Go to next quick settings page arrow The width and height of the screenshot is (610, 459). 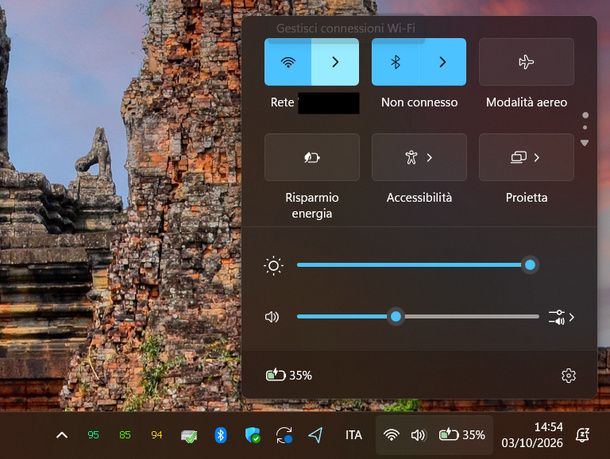pyautogui.click(x=584, y=143)
